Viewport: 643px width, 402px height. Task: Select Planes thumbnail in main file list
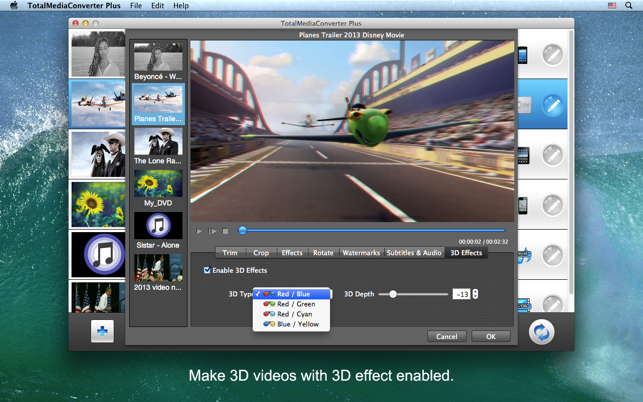(x=98, y=103)
